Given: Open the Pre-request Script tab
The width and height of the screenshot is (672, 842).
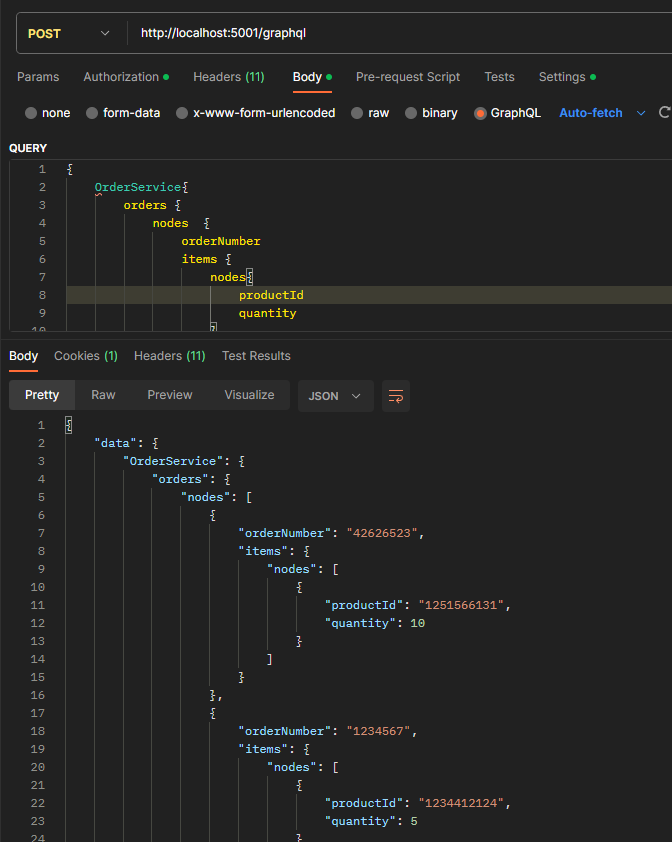Looking at the screenshot, I should pos(408,77).
